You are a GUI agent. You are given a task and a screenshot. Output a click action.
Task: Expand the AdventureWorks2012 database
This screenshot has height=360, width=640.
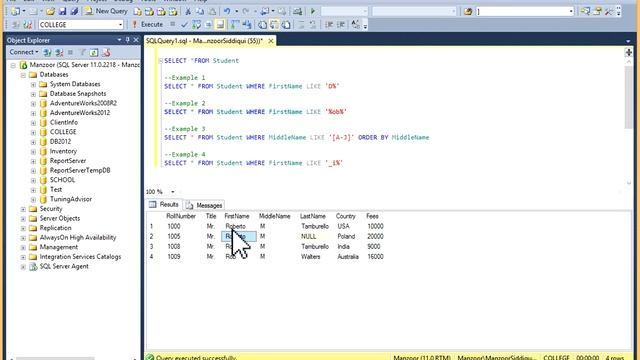(x=33, y=113)
